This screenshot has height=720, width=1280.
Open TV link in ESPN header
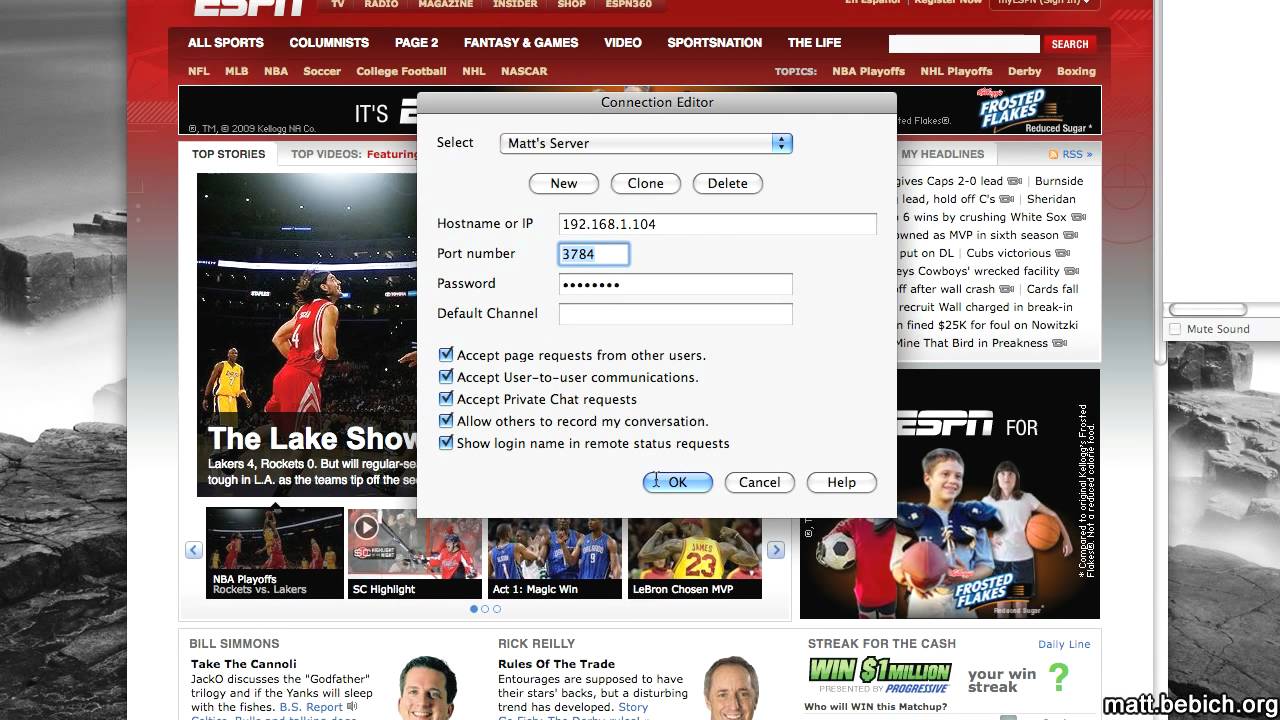point(338,4)
